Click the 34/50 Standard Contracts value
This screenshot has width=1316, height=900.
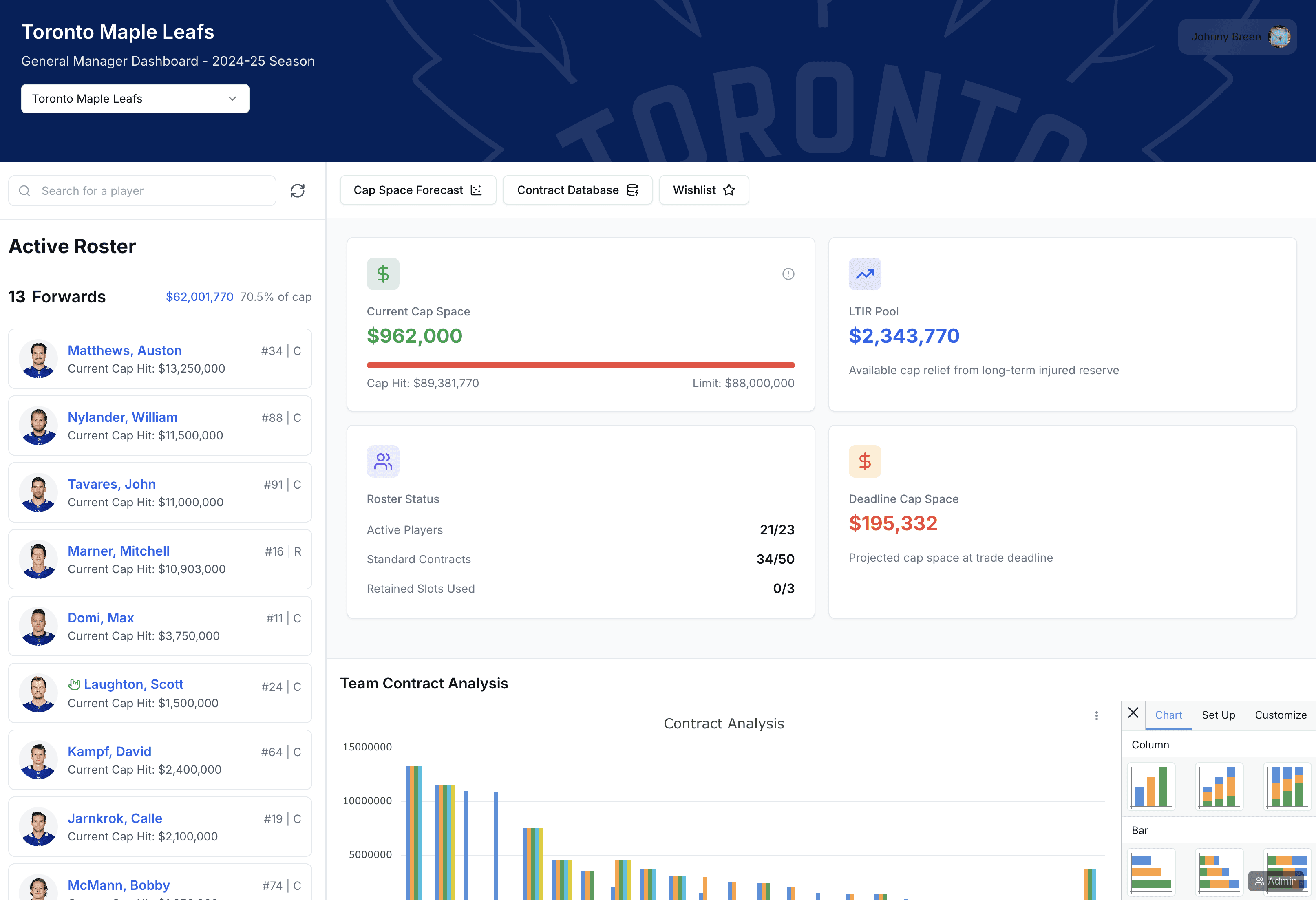coord(775,559)
